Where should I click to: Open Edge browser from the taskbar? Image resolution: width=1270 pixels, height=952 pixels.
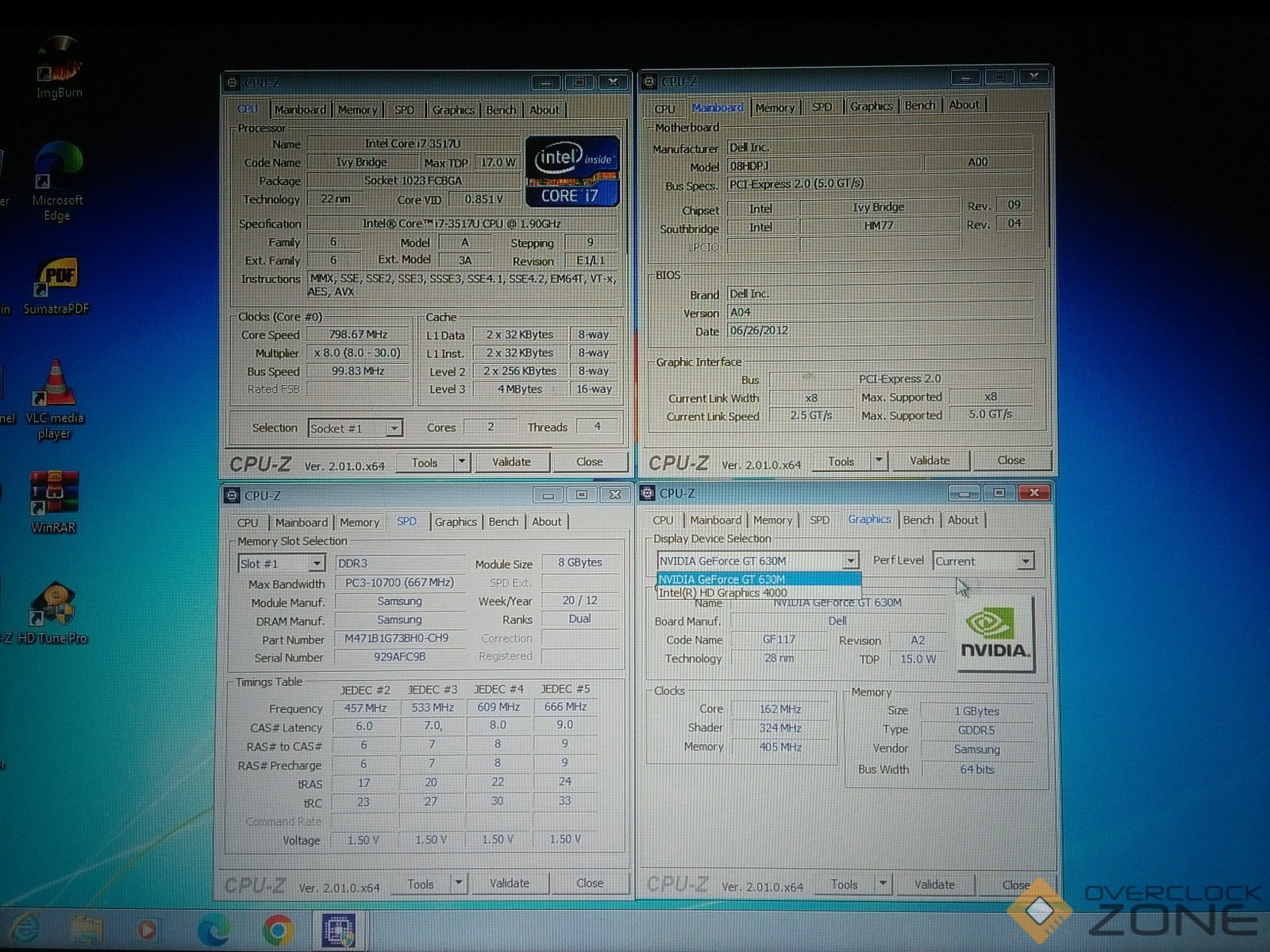point(213,930)
